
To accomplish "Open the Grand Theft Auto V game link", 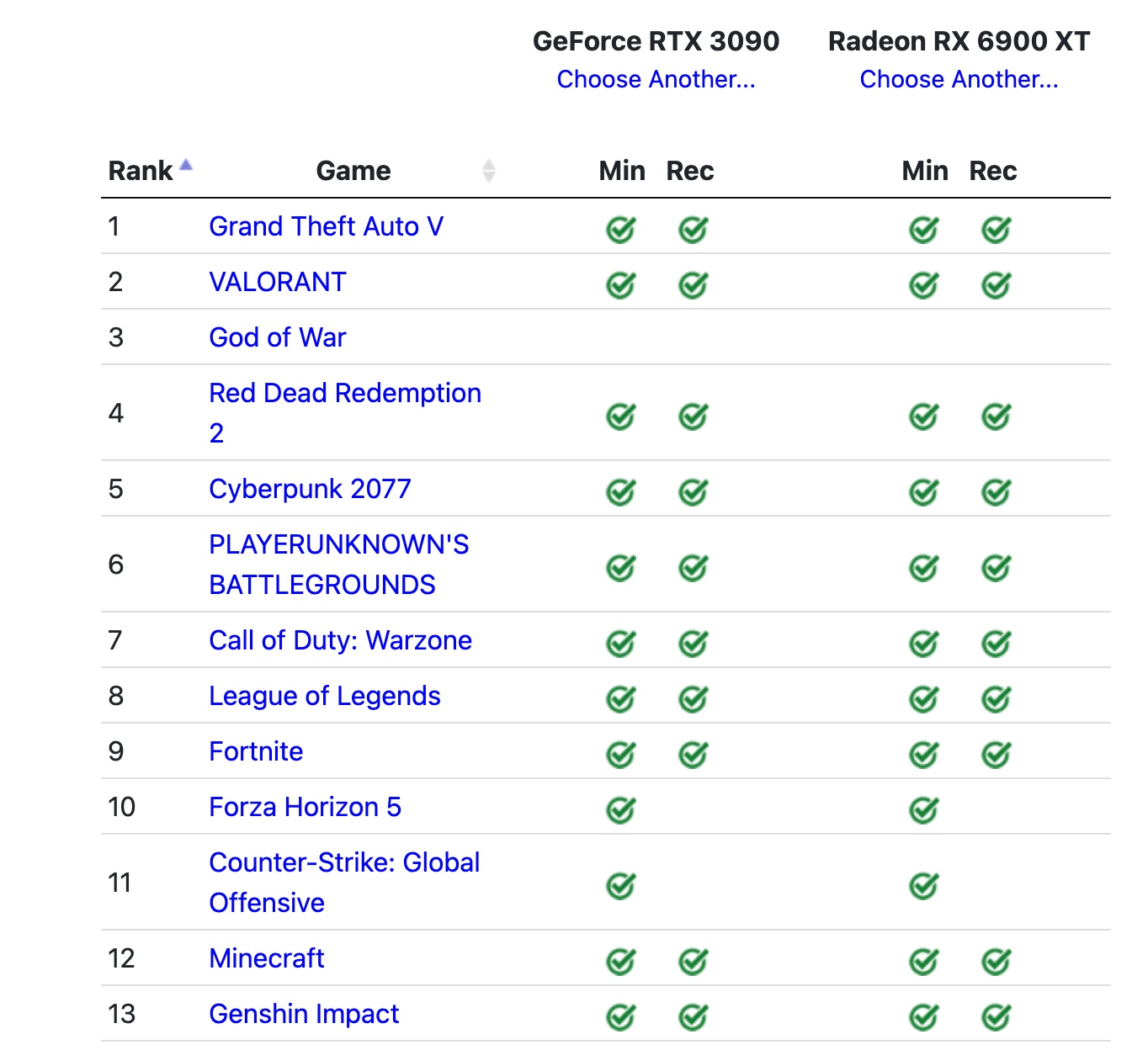I will (x=327, y=226).
